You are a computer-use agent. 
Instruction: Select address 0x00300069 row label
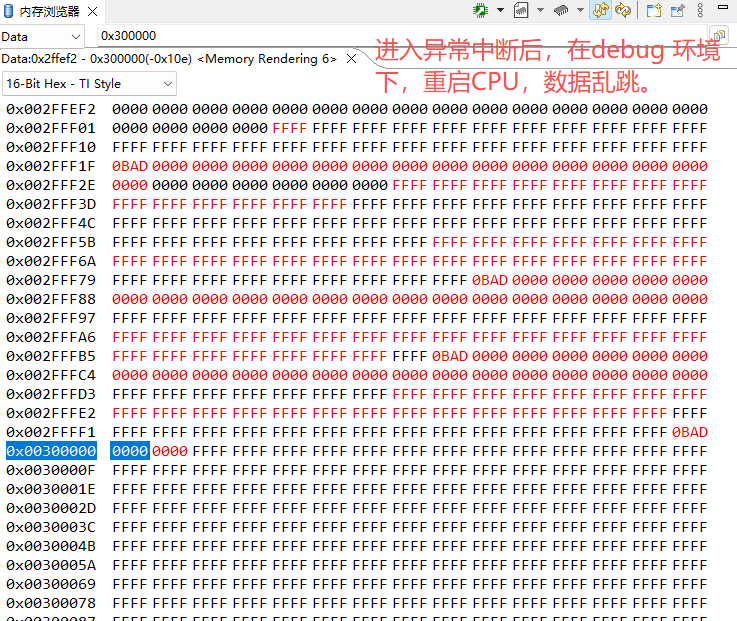point(51,584)
